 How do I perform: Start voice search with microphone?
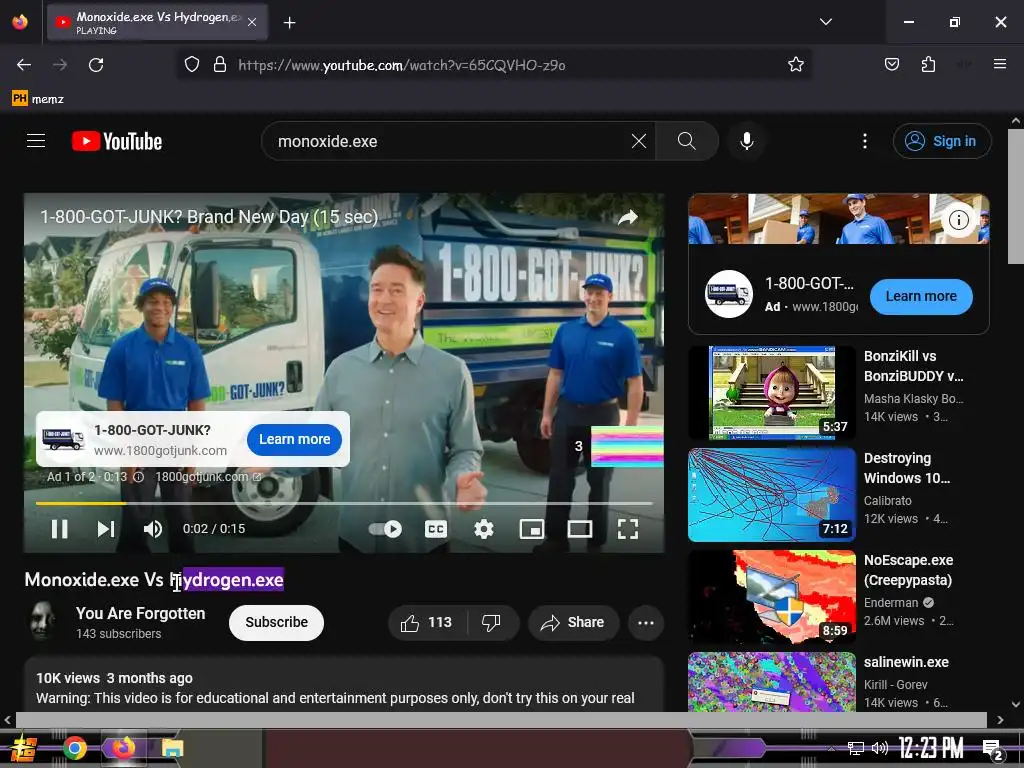click(x=746, y=141)
